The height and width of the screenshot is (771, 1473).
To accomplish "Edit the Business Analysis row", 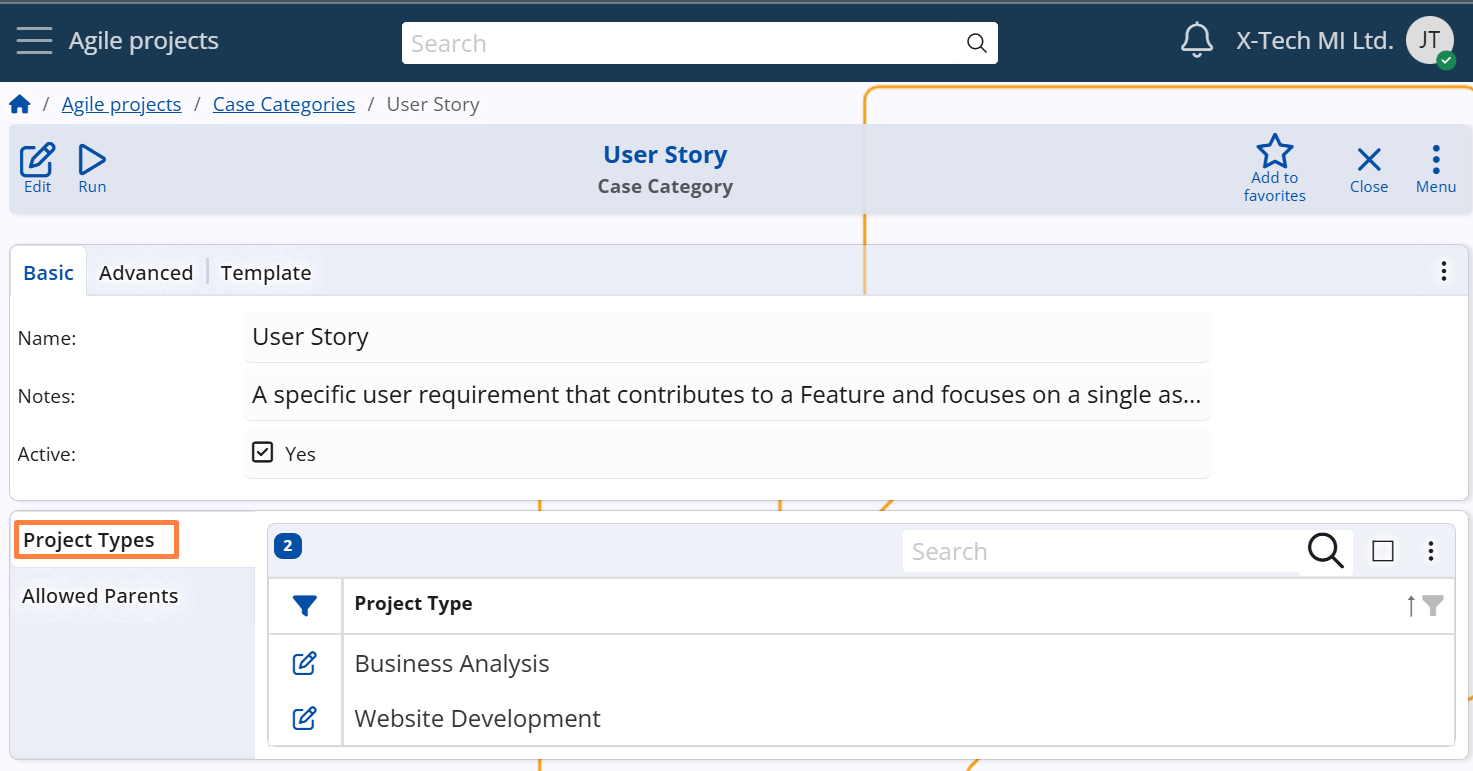I will pyautogui.click(x=304, y=663).
